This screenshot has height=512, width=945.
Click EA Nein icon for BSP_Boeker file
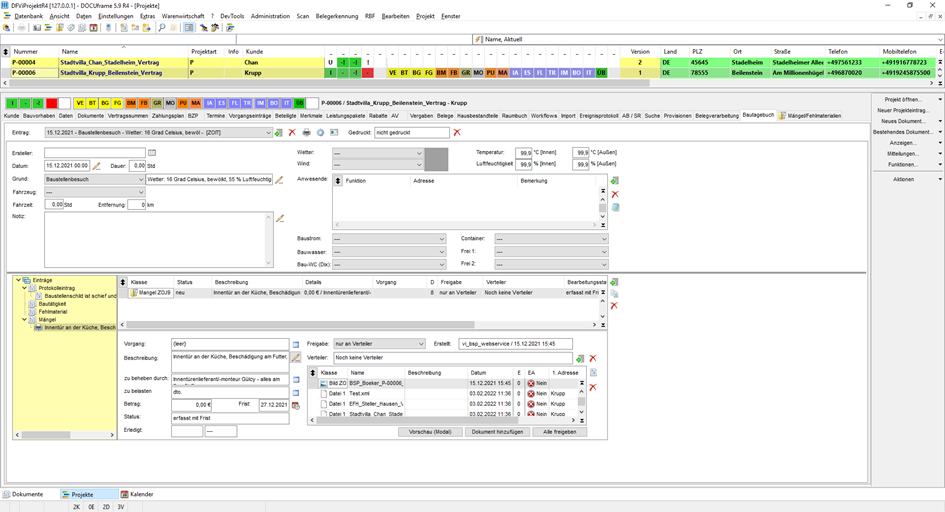(x=531, y=383)
